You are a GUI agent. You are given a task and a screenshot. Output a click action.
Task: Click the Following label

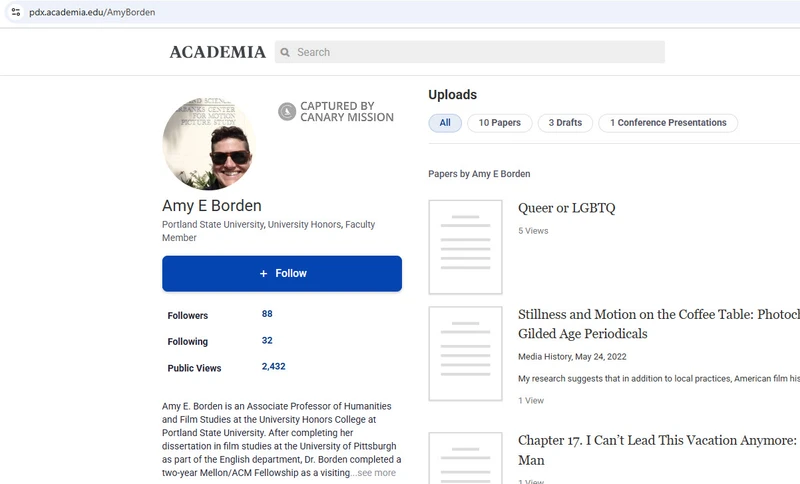tap(188, 342)
